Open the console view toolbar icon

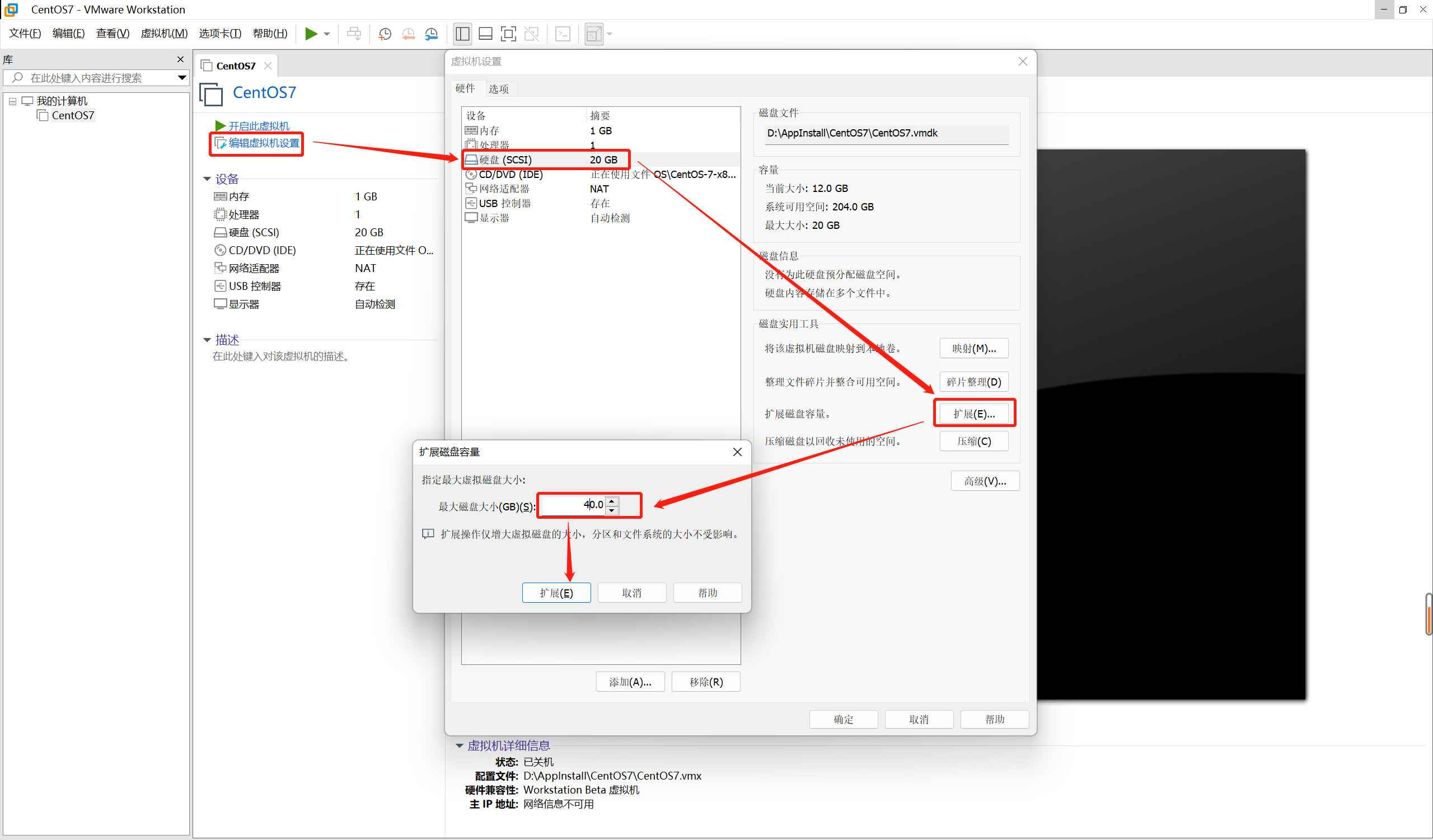[563, 34]
